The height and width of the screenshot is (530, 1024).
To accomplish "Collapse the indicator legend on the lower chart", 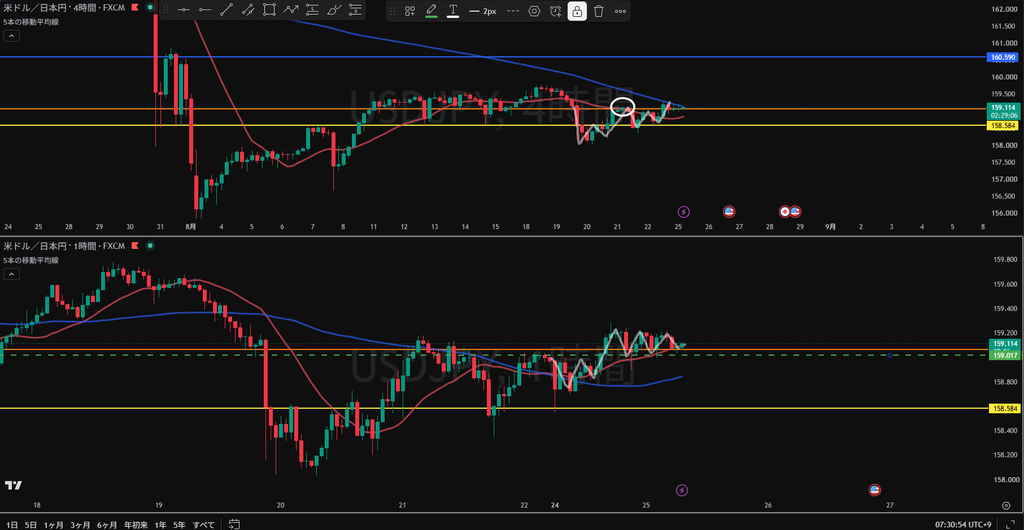I will click(12, 275).
